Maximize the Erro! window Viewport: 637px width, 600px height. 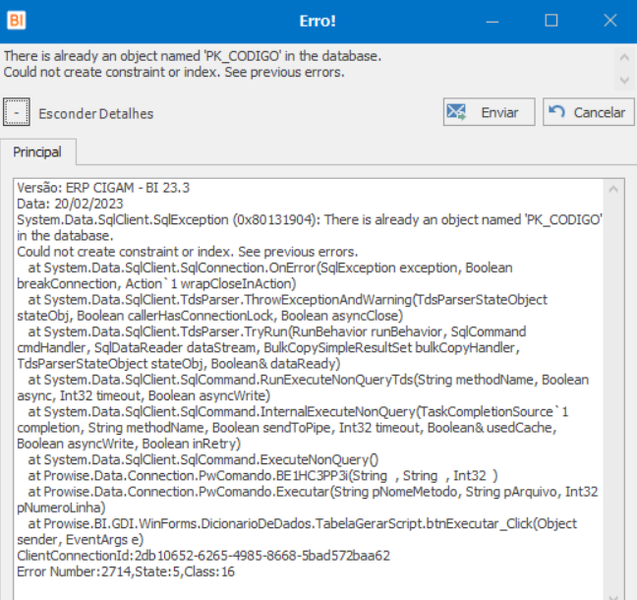[551, 21]
